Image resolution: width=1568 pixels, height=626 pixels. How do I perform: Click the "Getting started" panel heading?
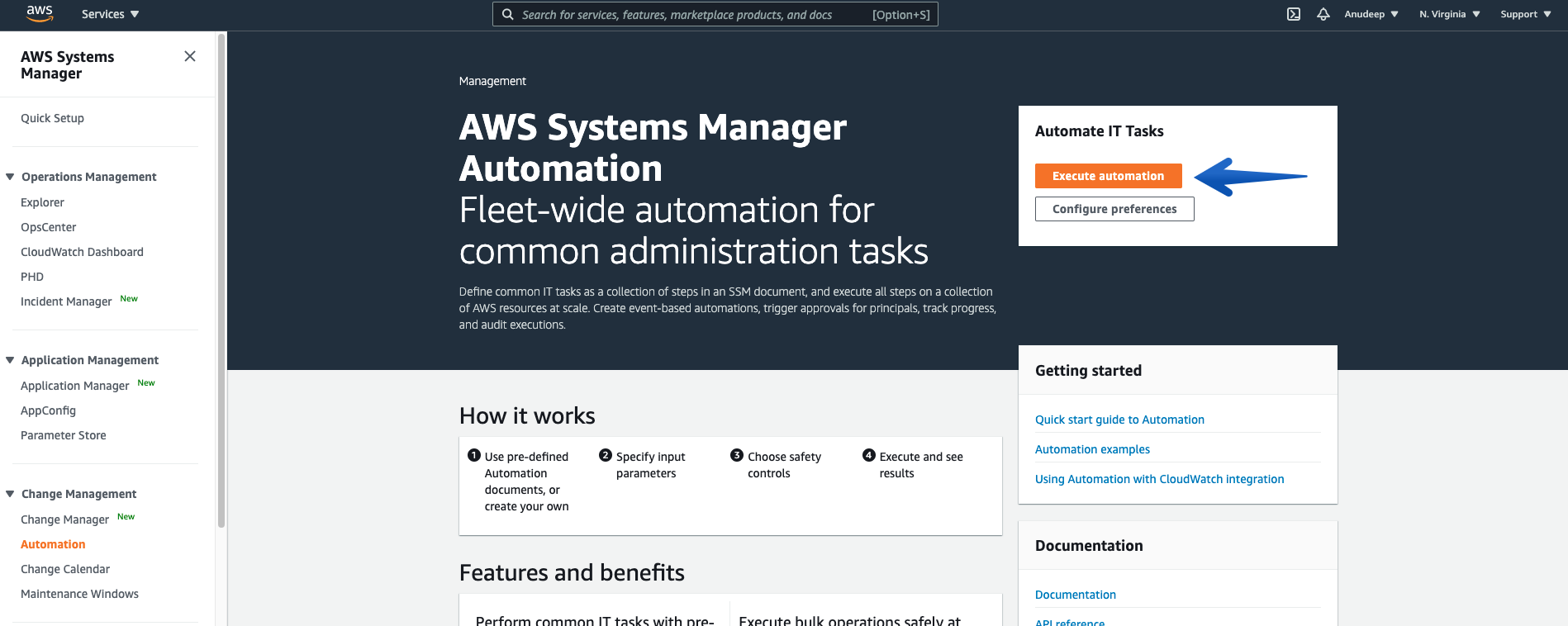(1088, 371)
